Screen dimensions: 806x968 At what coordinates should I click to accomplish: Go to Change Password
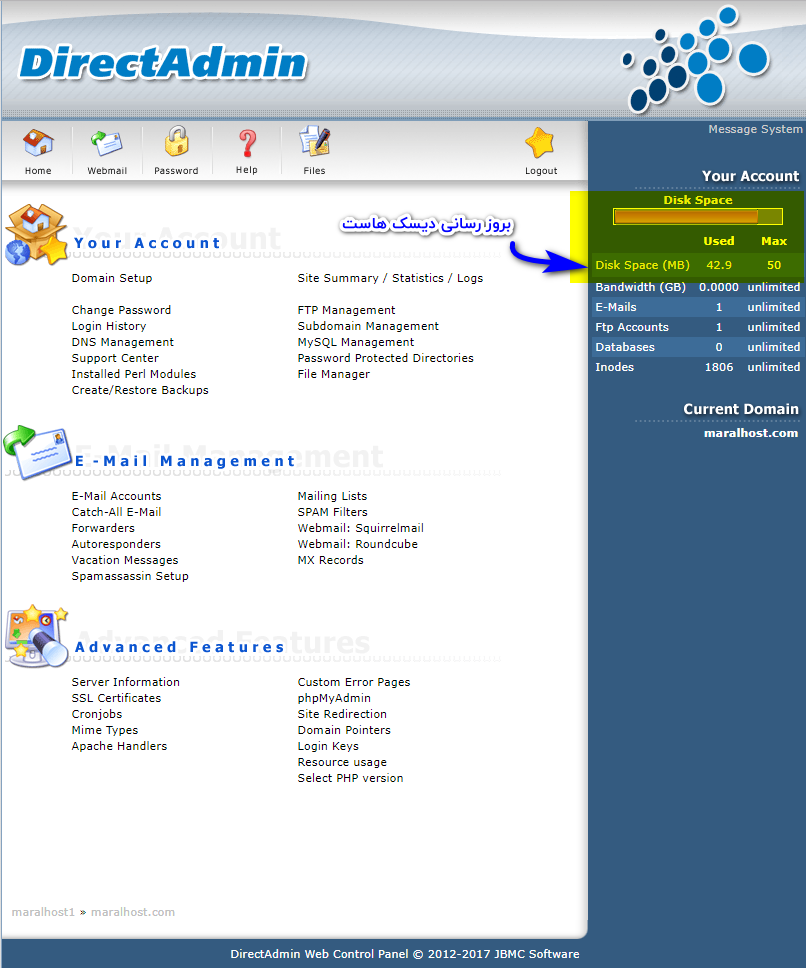tap(121, 310)
